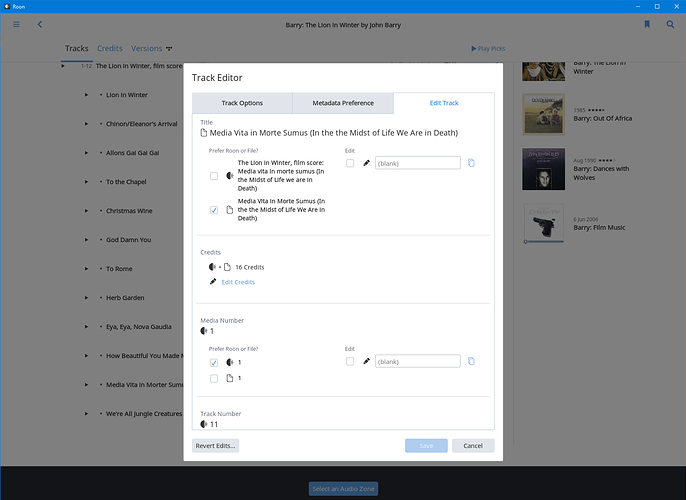
Task: Open the hamburger navigation menu
Action: [x=16, y=24]
